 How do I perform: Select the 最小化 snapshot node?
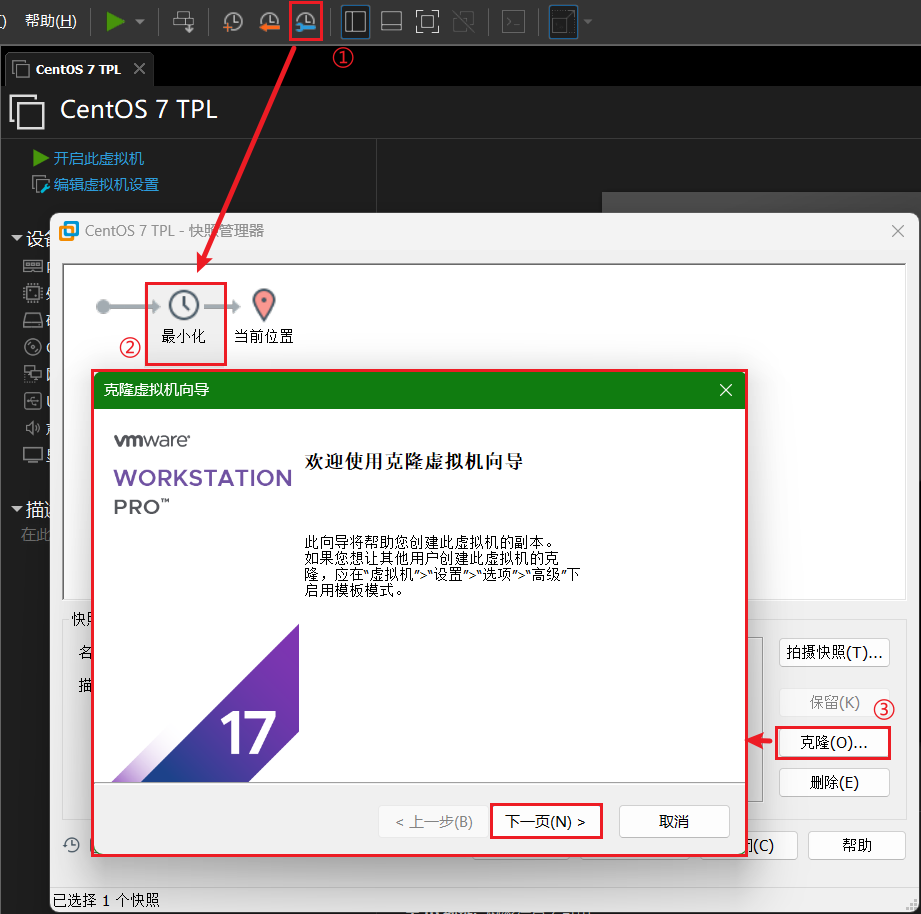184,317
